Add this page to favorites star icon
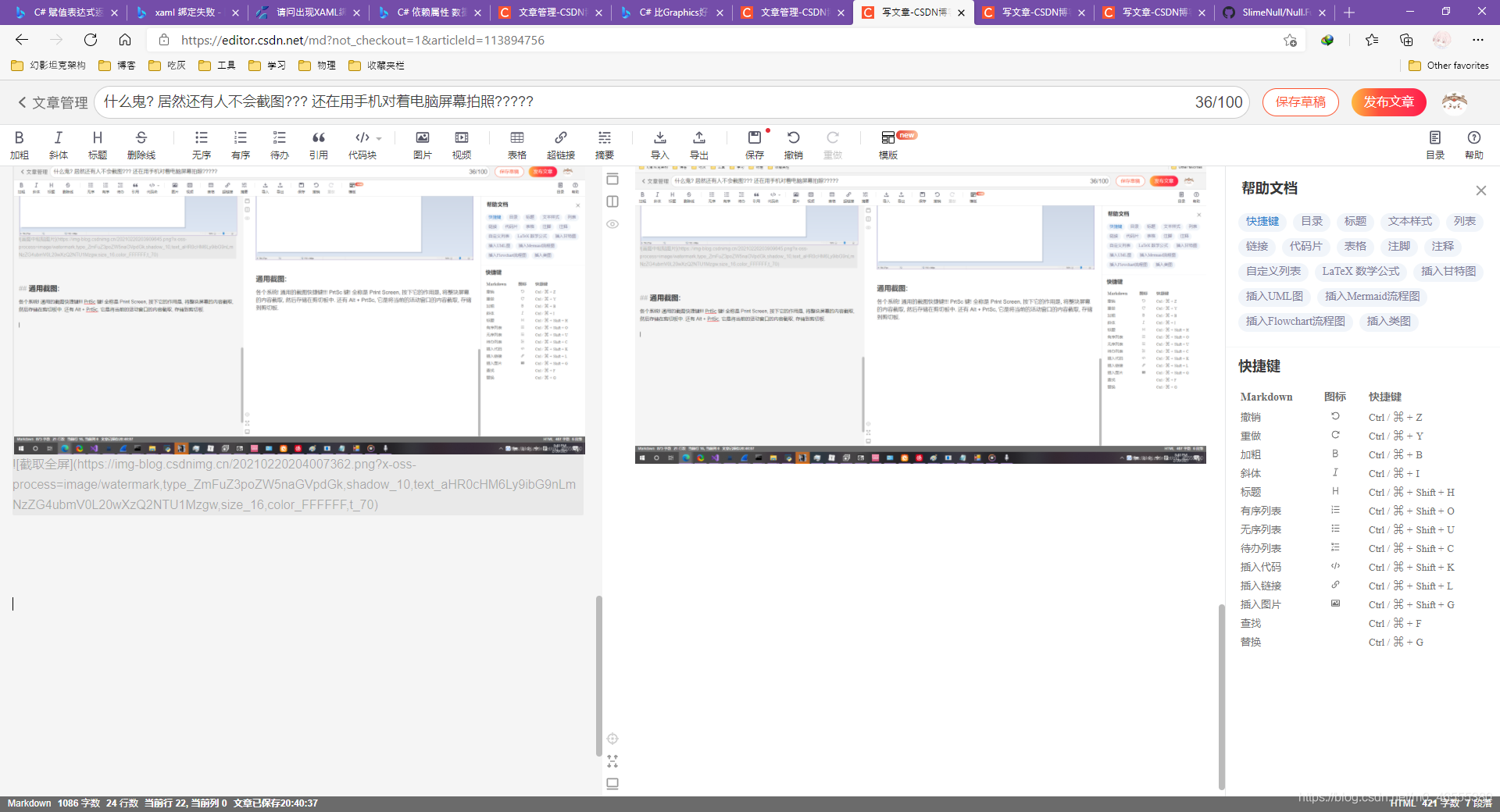The height and width of the screenshot is (812, 1500). (1290, 40)
